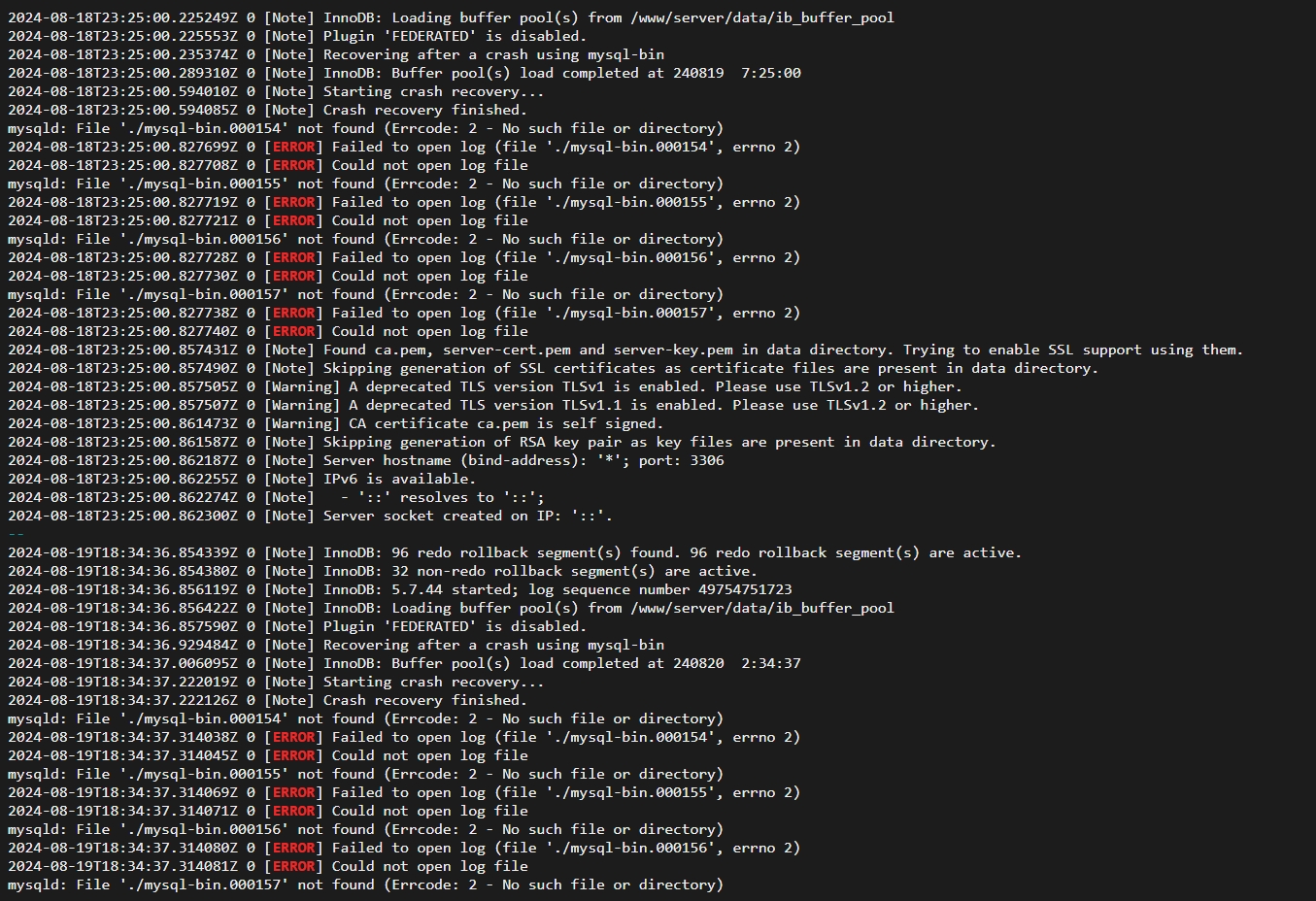1316x901 pixels.
Task: Select the 'load completed at 240819 7:25:00' line
Action: point(405,73)
